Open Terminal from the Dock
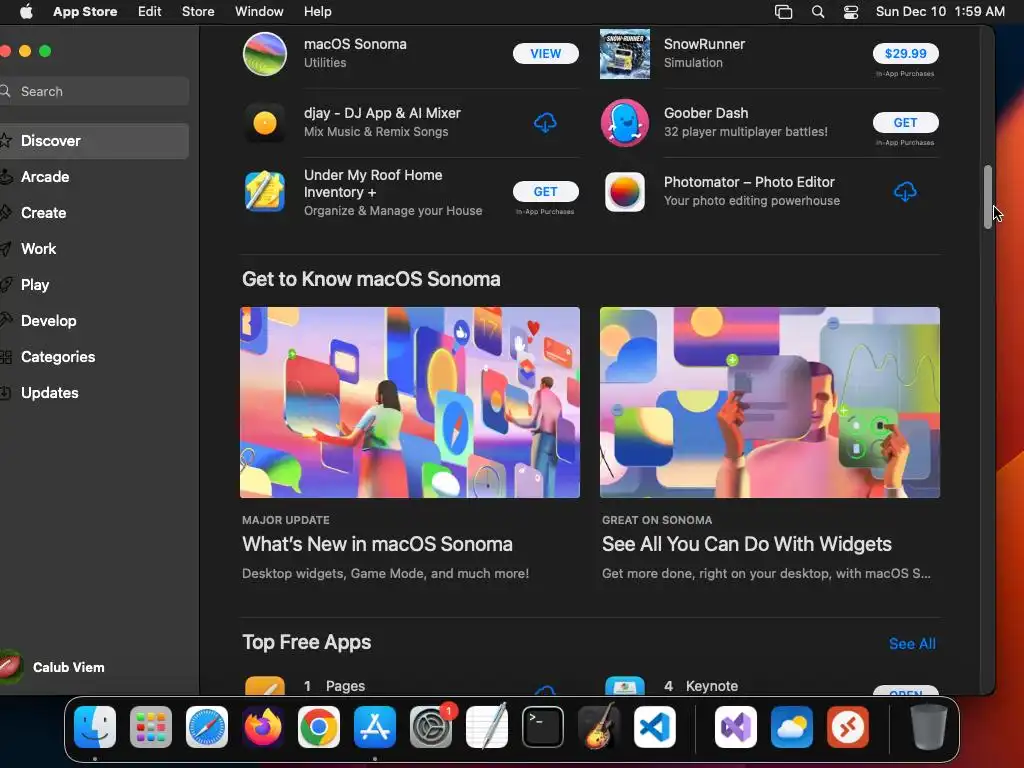 (x=543, y=727)
